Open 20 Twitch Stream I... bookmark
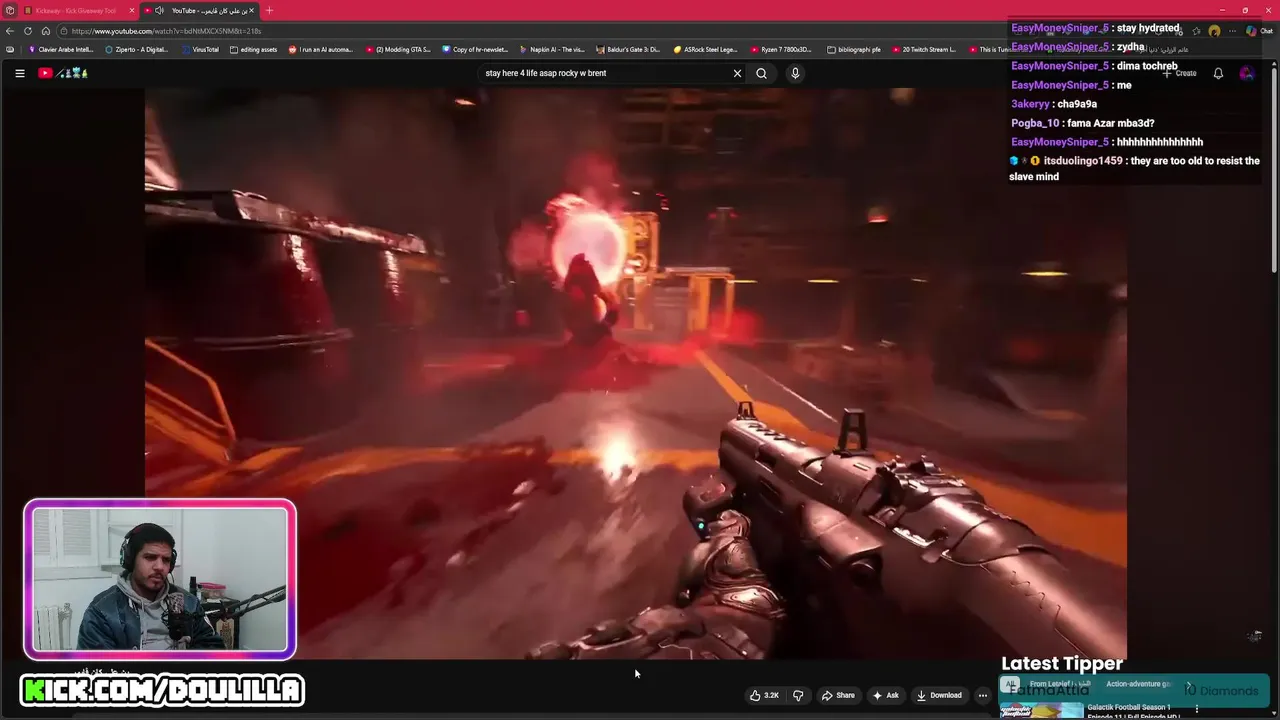1280x720 pixels. (x=924, y=49)
